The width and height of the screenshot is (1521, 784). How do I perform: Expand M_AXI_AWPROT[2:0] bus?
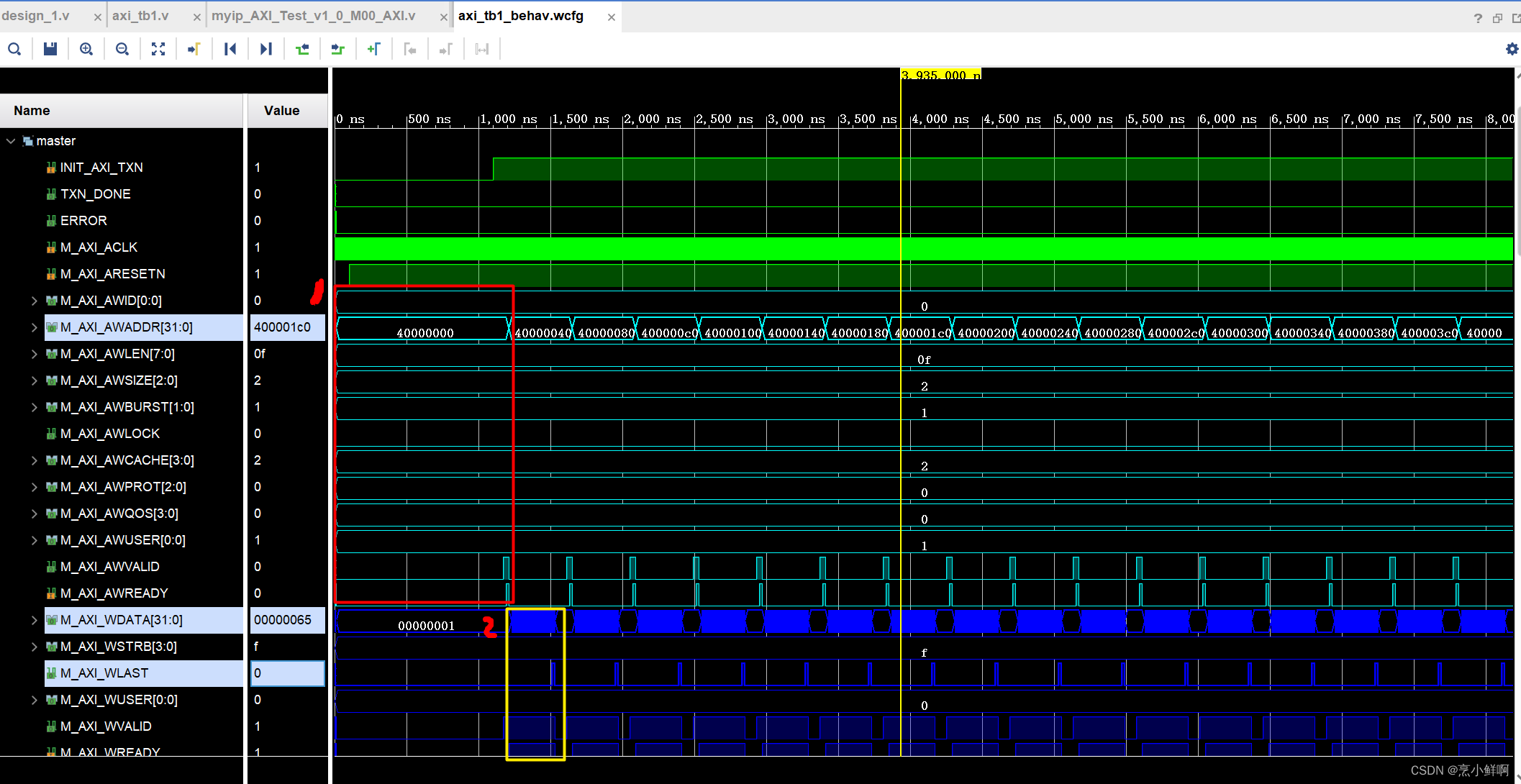(34, 487)
